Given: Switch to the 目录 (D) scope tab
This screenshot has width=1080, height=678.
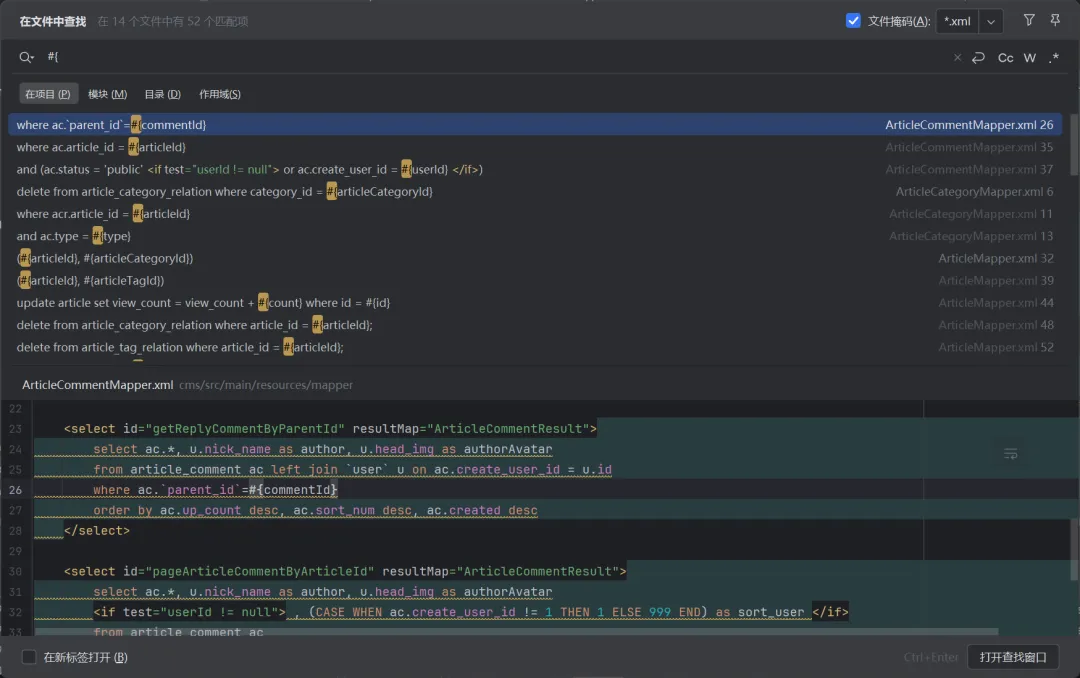Looking at the screenshot, I should click(163, 94).
